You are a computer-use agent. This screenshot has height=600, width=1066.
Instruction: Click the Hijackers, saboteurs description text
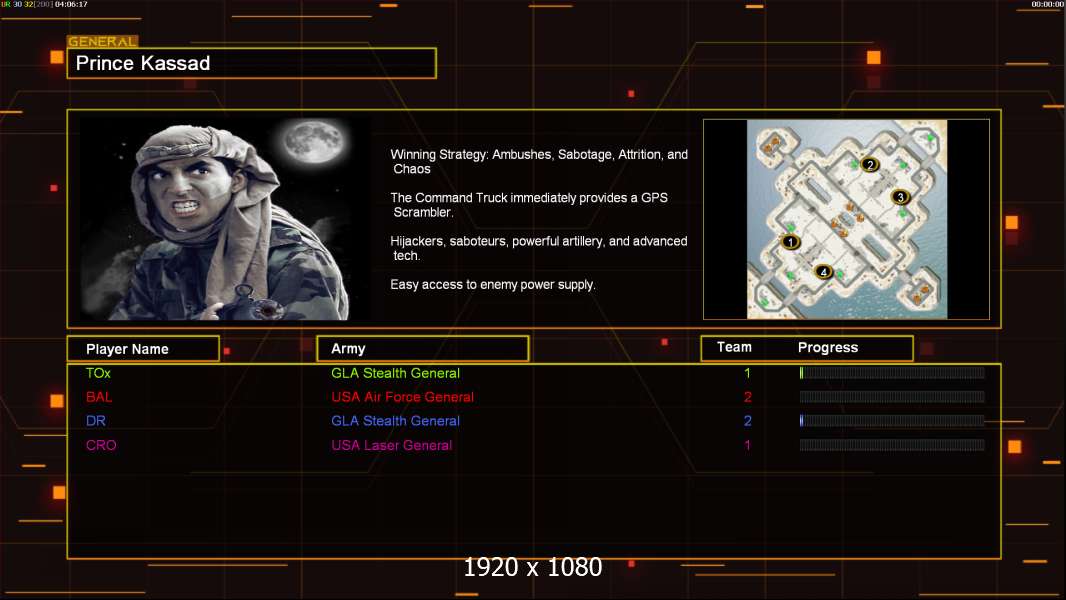click(x=538, y=248)
